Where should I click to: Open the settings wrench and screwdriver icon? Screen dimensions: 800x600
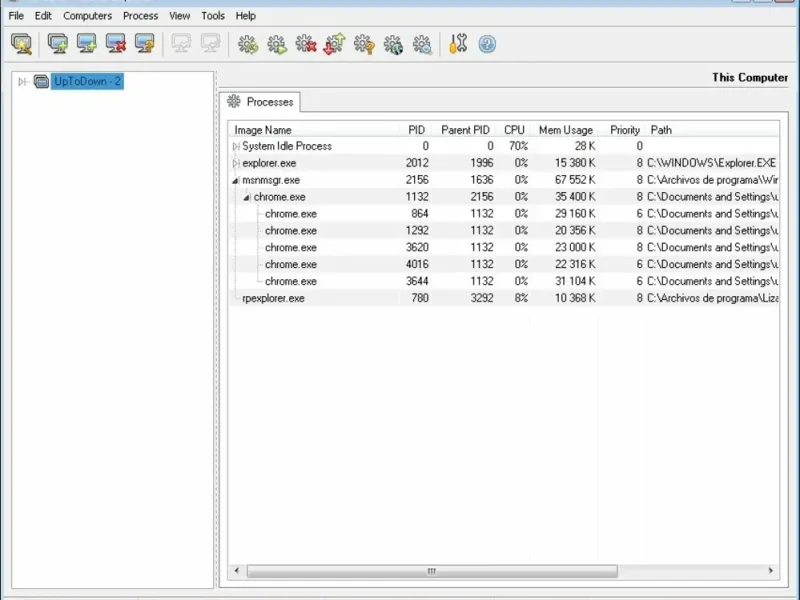(458, 44)
